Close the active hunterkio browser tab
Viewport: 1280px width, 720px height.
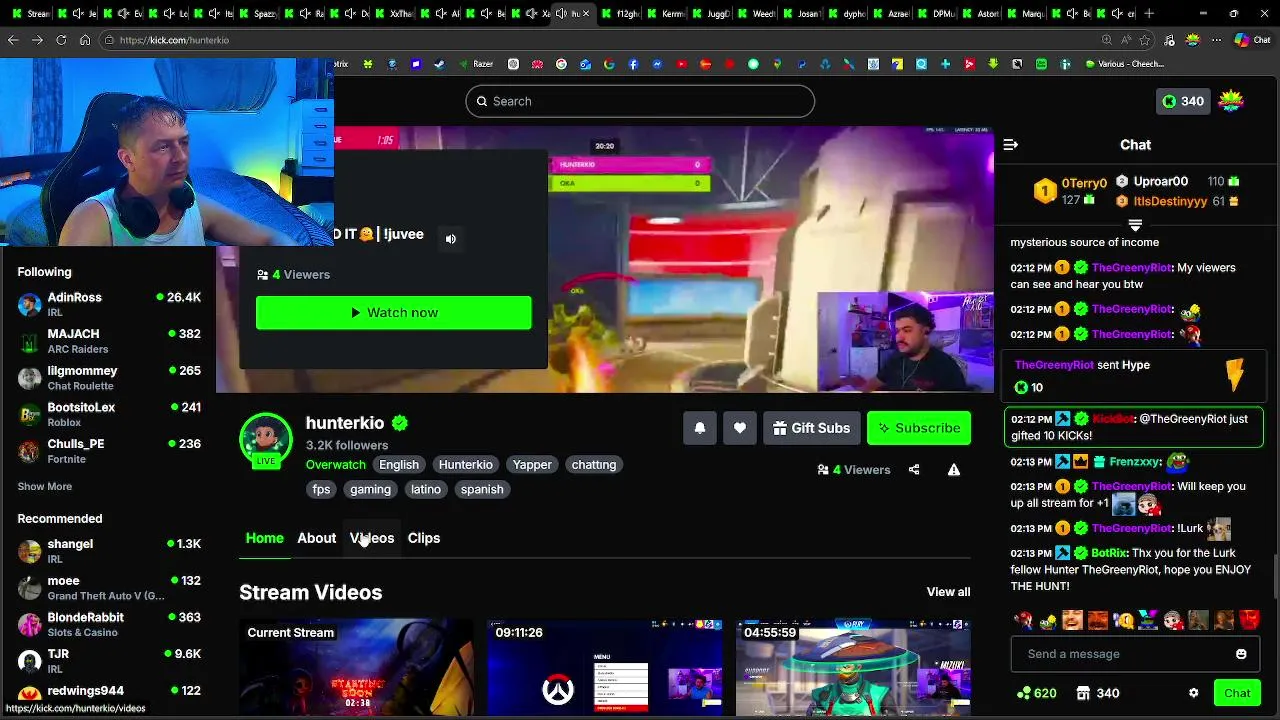tap(587, 14)
